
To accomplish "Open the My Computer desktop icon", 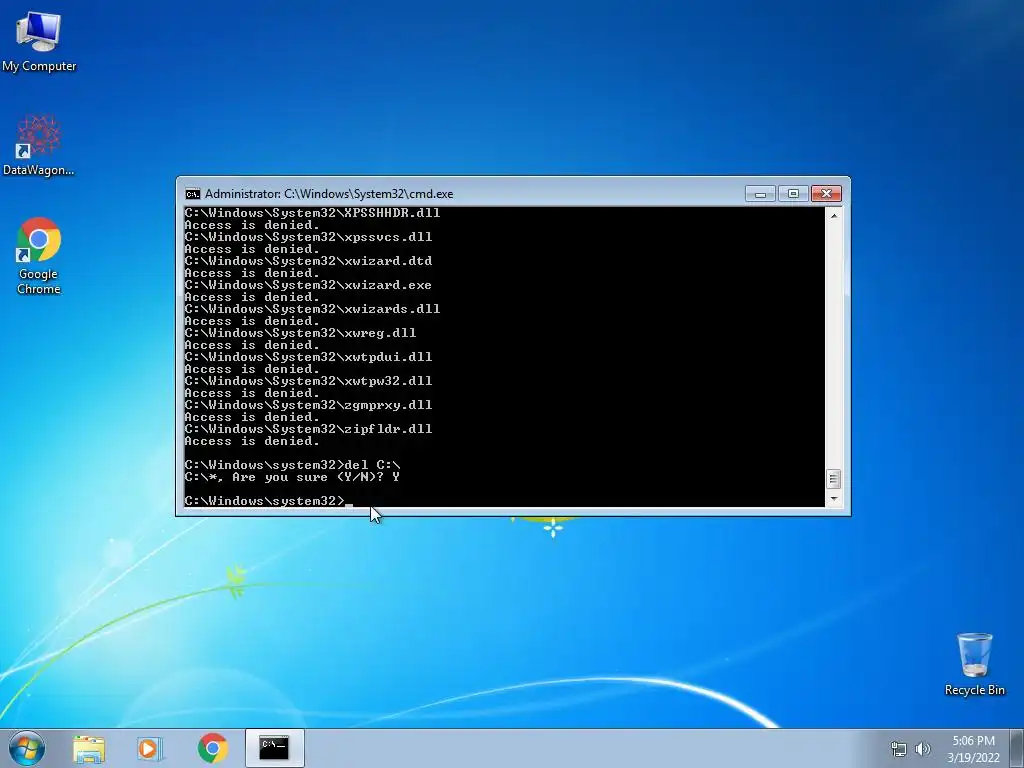I will 39,42.
